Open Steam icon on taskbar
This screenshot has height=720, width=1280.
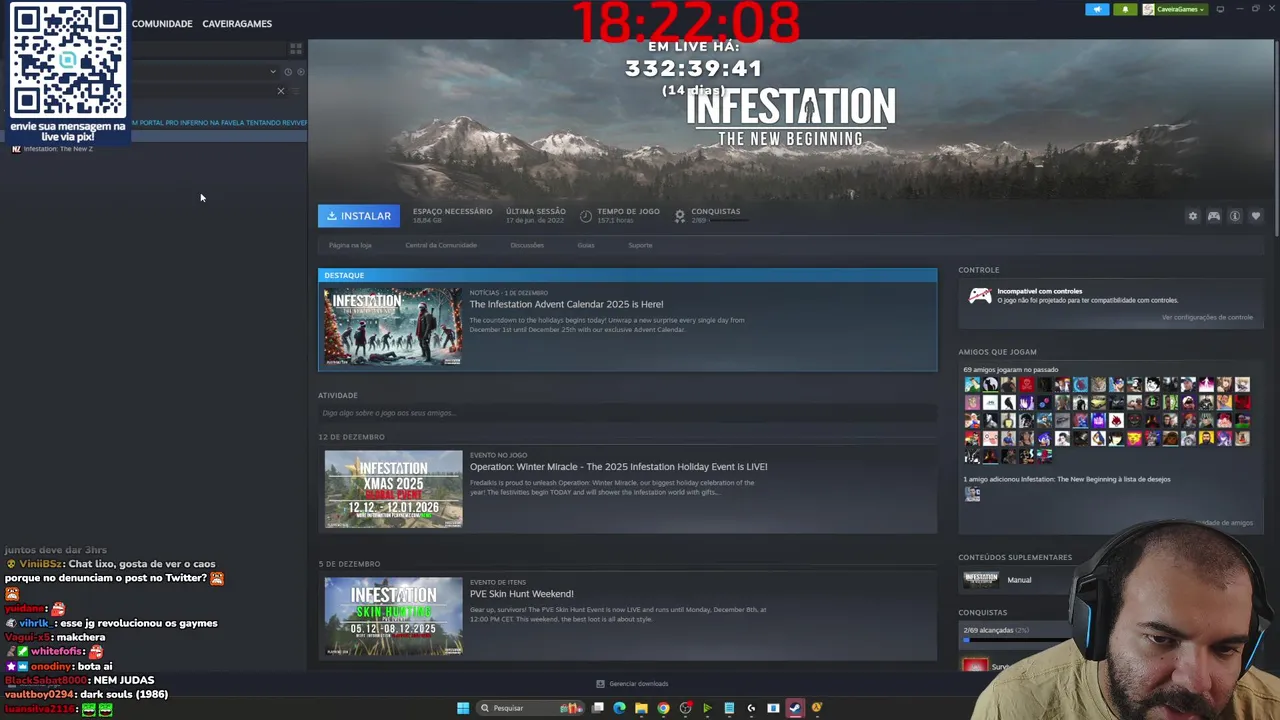coord(795,708)
